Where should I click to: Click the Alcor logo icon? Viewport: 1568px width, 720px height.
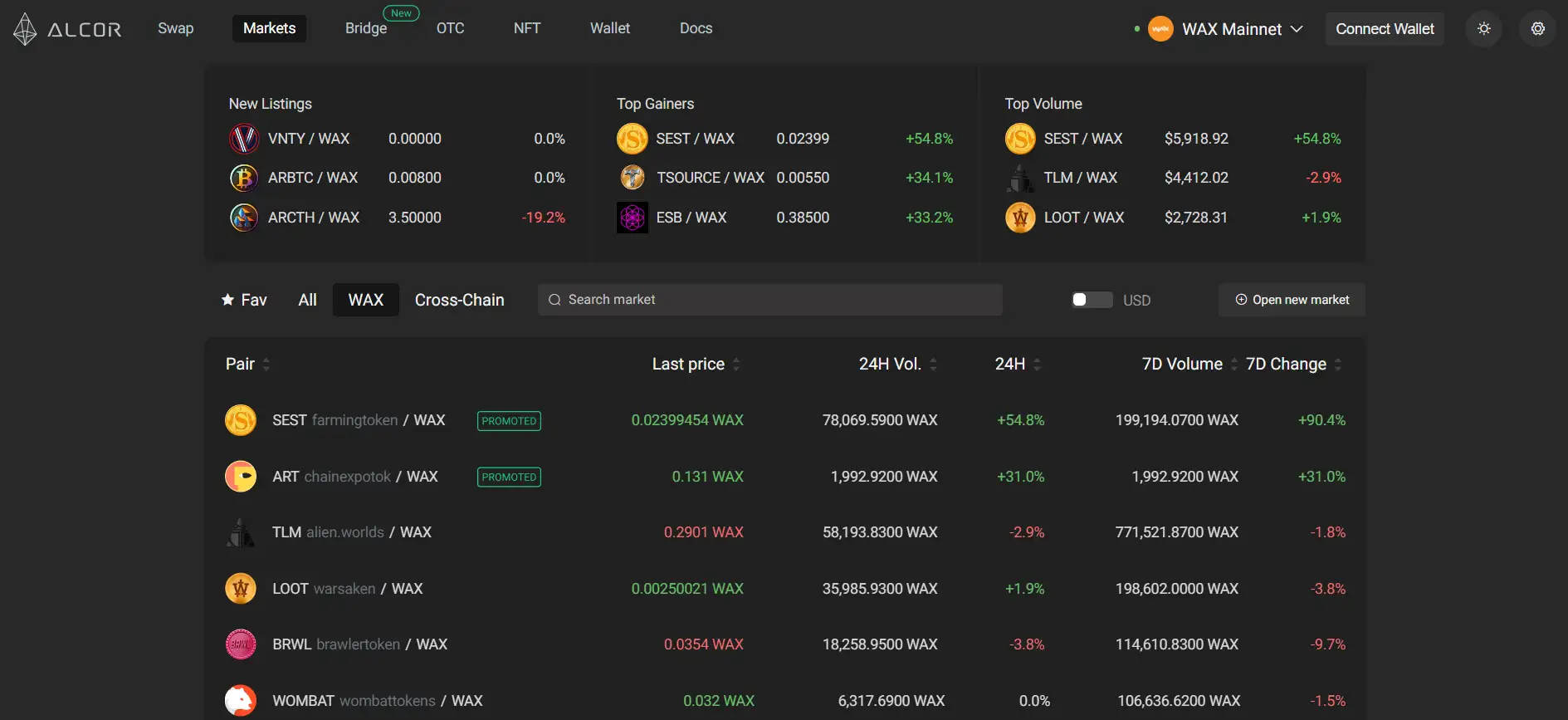click(x=25, y=29)
